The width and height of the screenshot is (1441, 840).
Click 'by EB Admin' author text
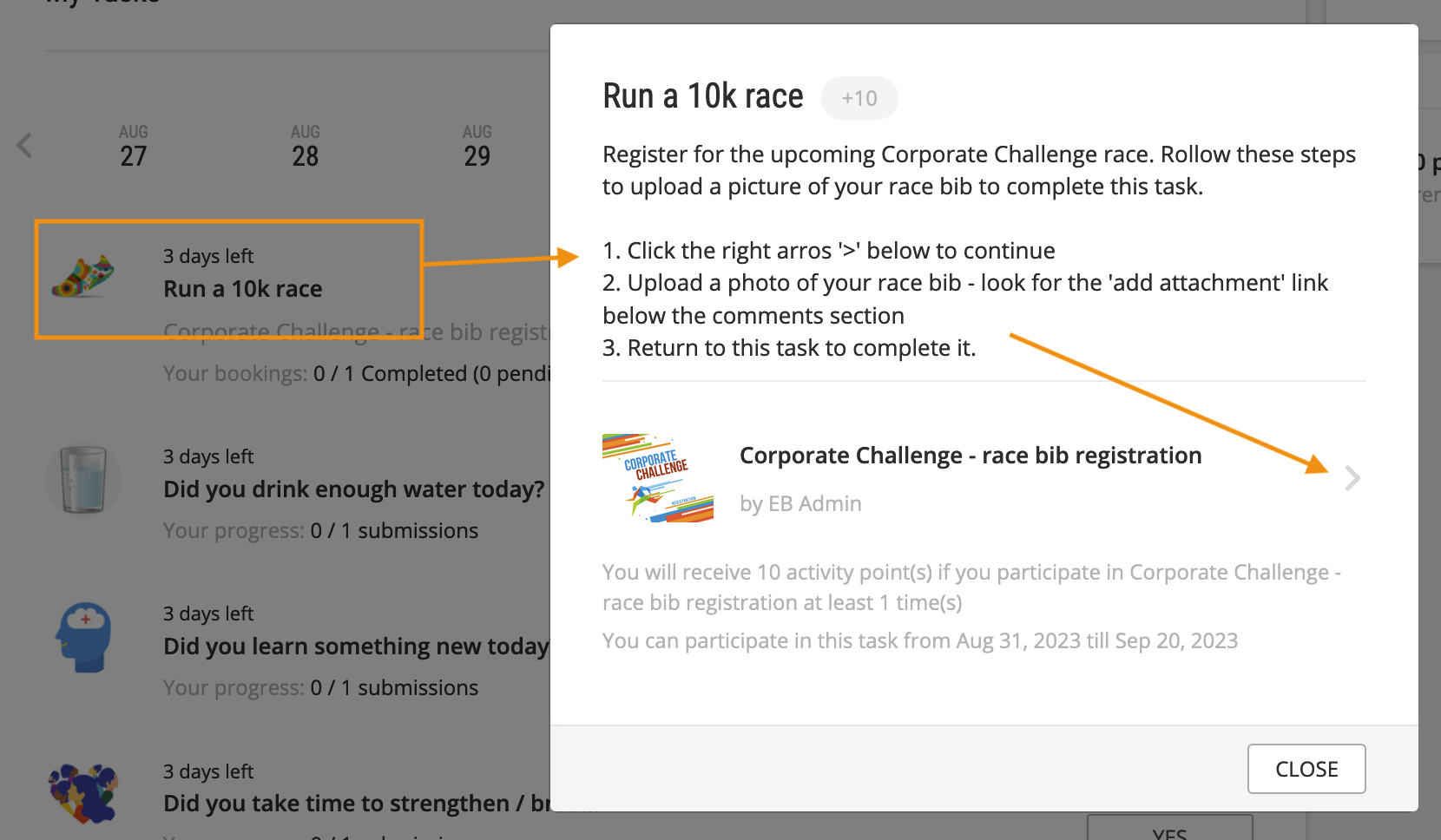point(800,504)
